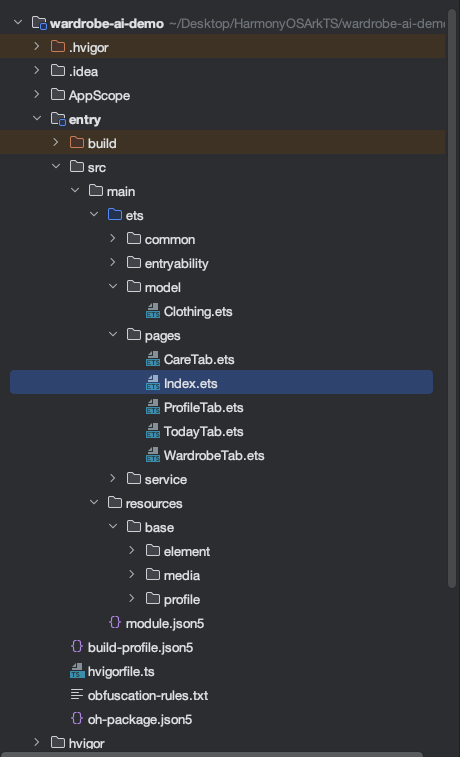
Task: Click the CareTab.ets ETS file icon
Action: [x=153, y=359]
